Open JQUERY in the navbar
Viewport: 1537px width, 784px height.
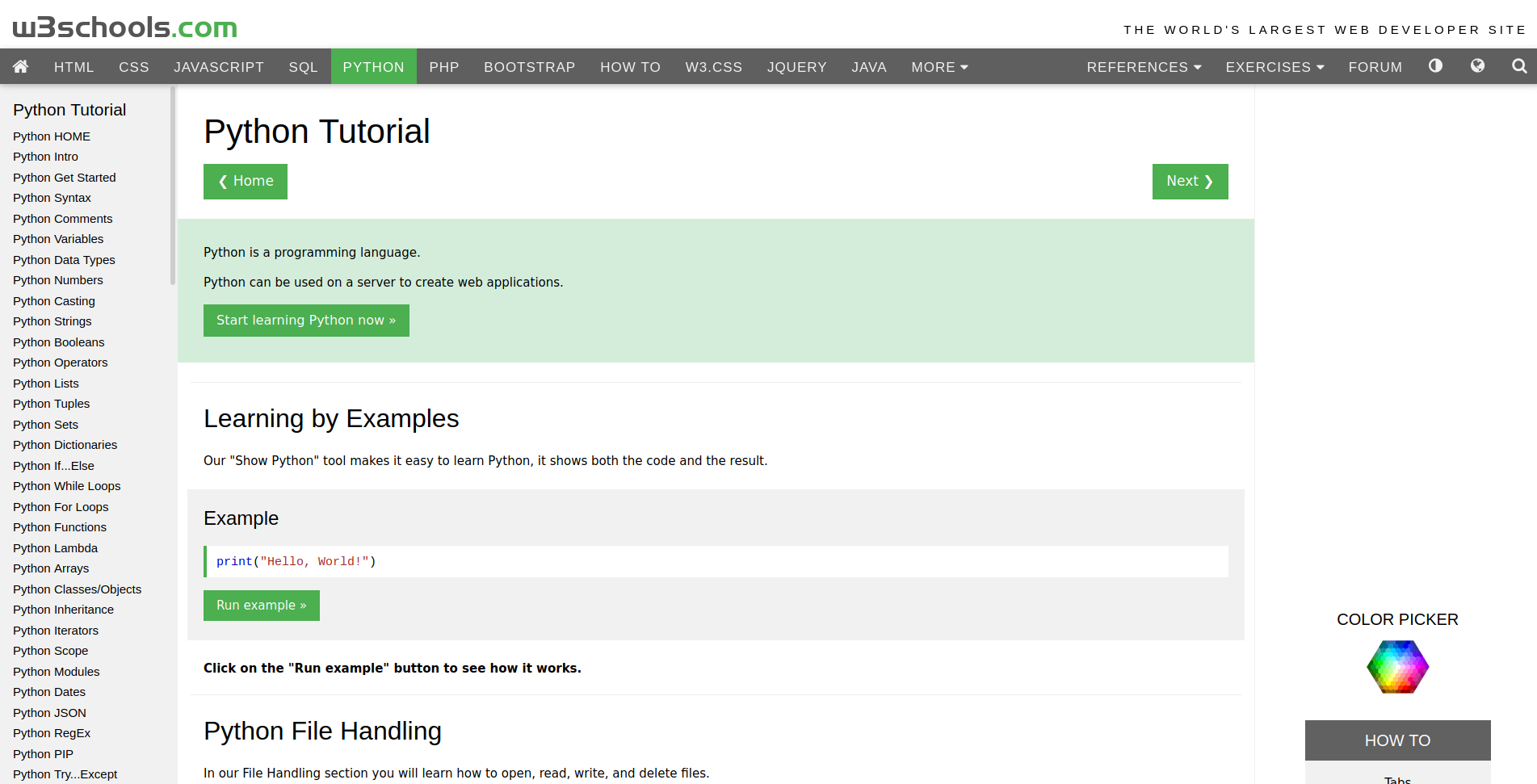[797, 67]
